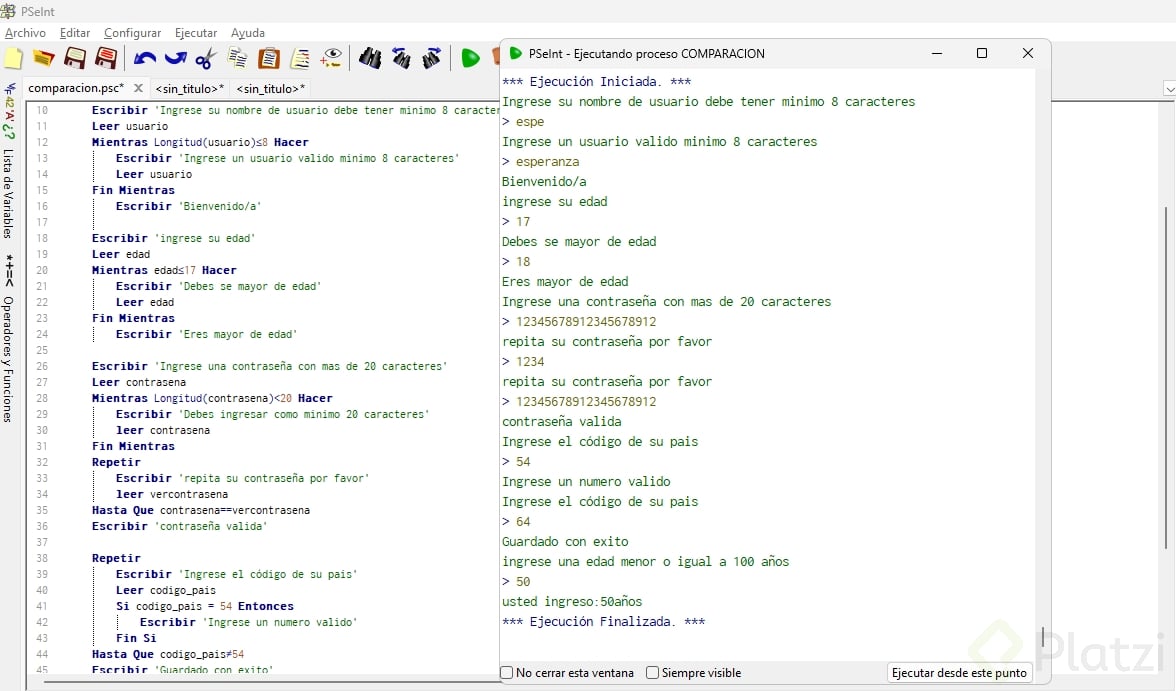Viewport: 1176px width, 691px height.
Task: Open the Ayuda menu
Action: coord(248,33)
